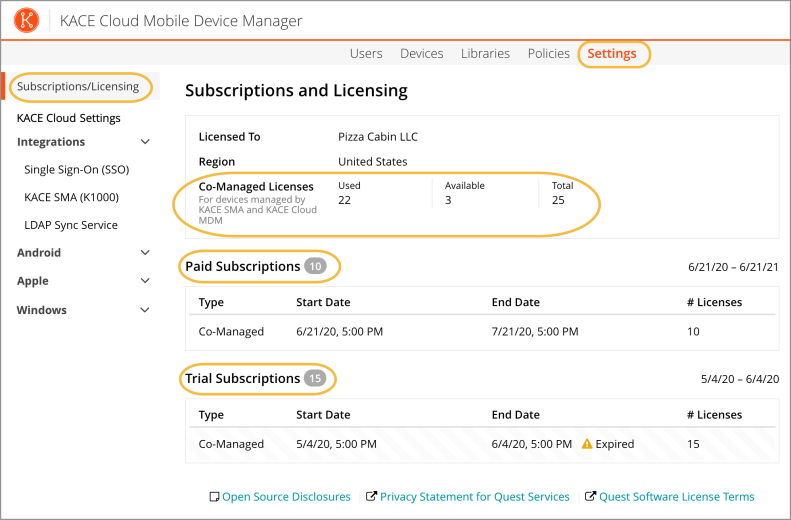791x520 pixels.
Task: Expand the Integrations section chevron
Action: click(145, 142)
